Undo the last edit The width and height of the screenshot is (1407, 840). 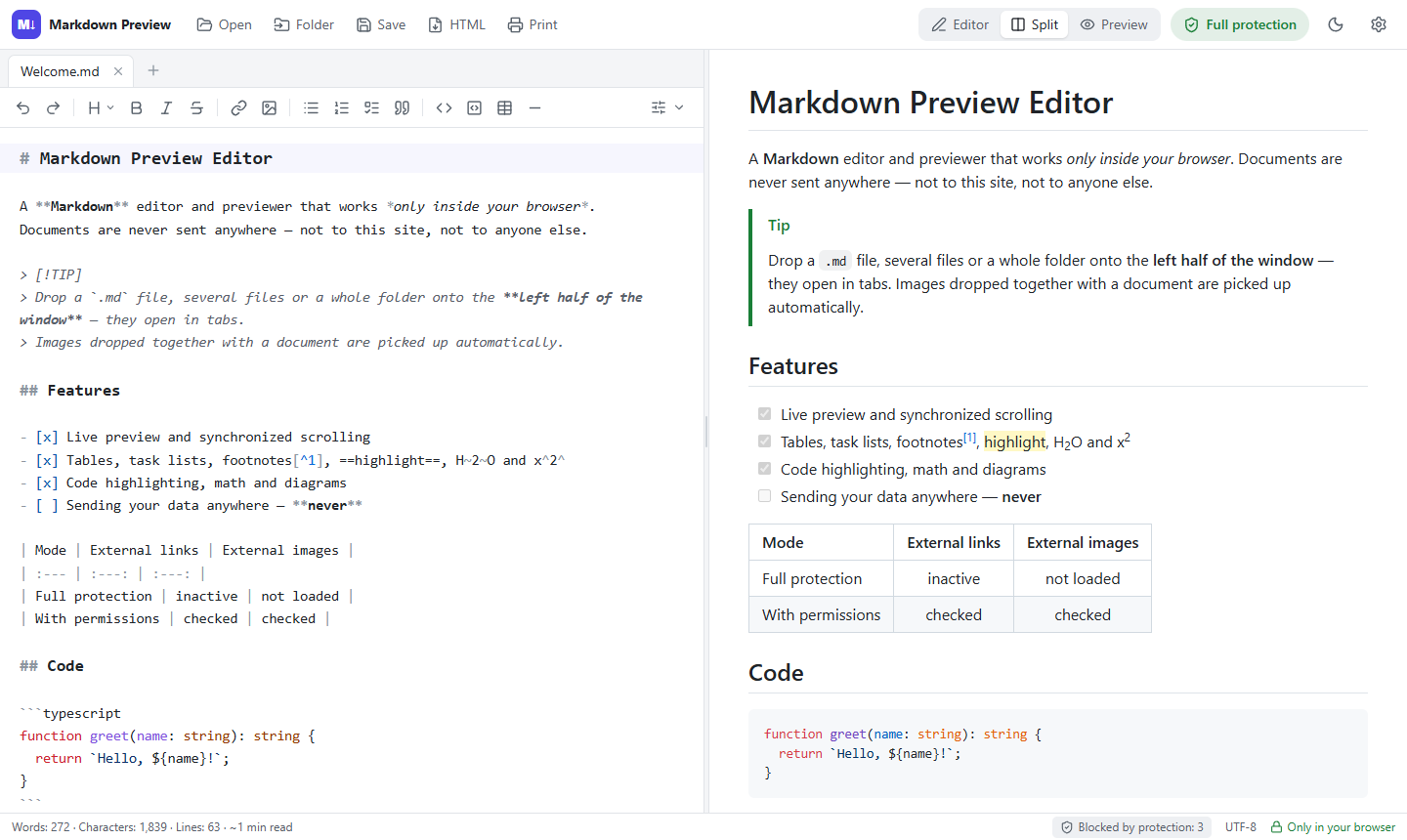point(23,108)
